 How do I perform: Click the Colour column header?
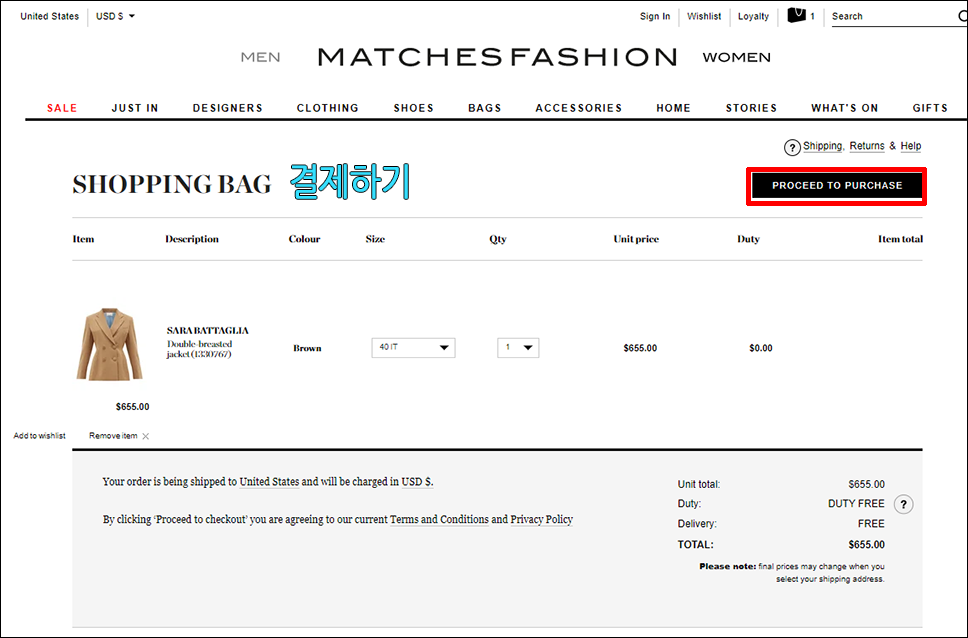[304, 239]
